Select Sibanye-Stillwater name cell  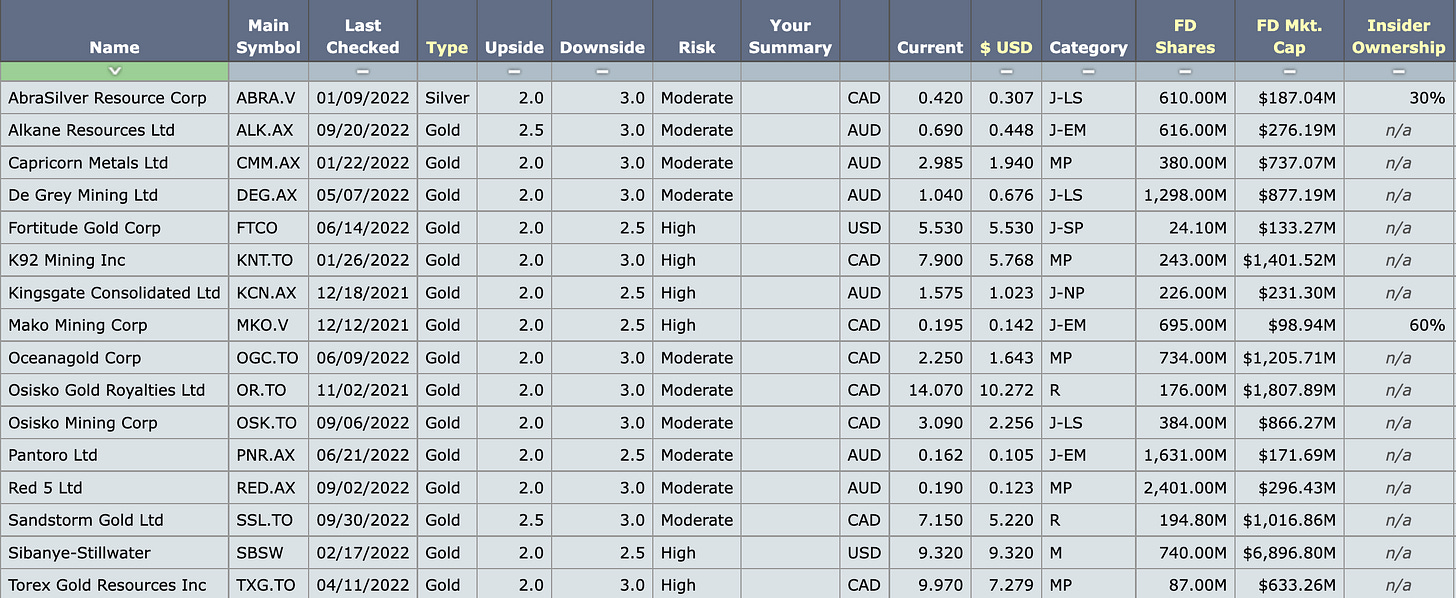pos(82,553)
